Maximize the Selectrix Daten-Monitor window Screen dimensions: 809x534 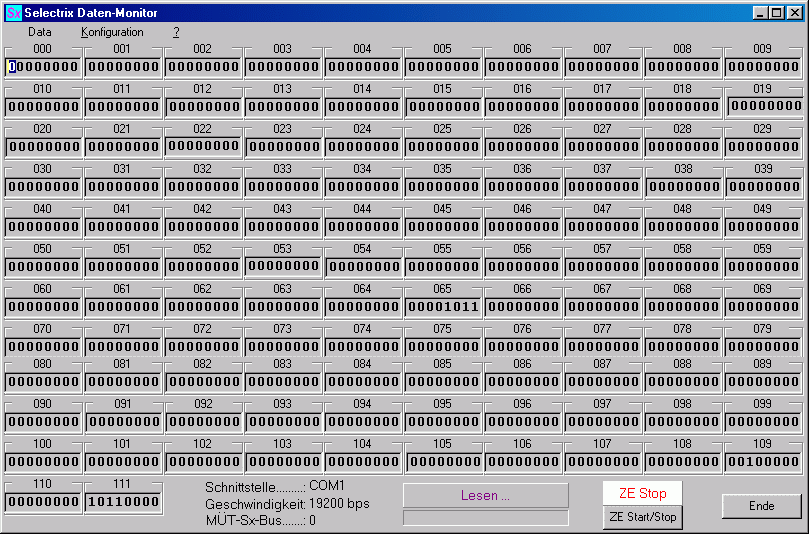777,13
